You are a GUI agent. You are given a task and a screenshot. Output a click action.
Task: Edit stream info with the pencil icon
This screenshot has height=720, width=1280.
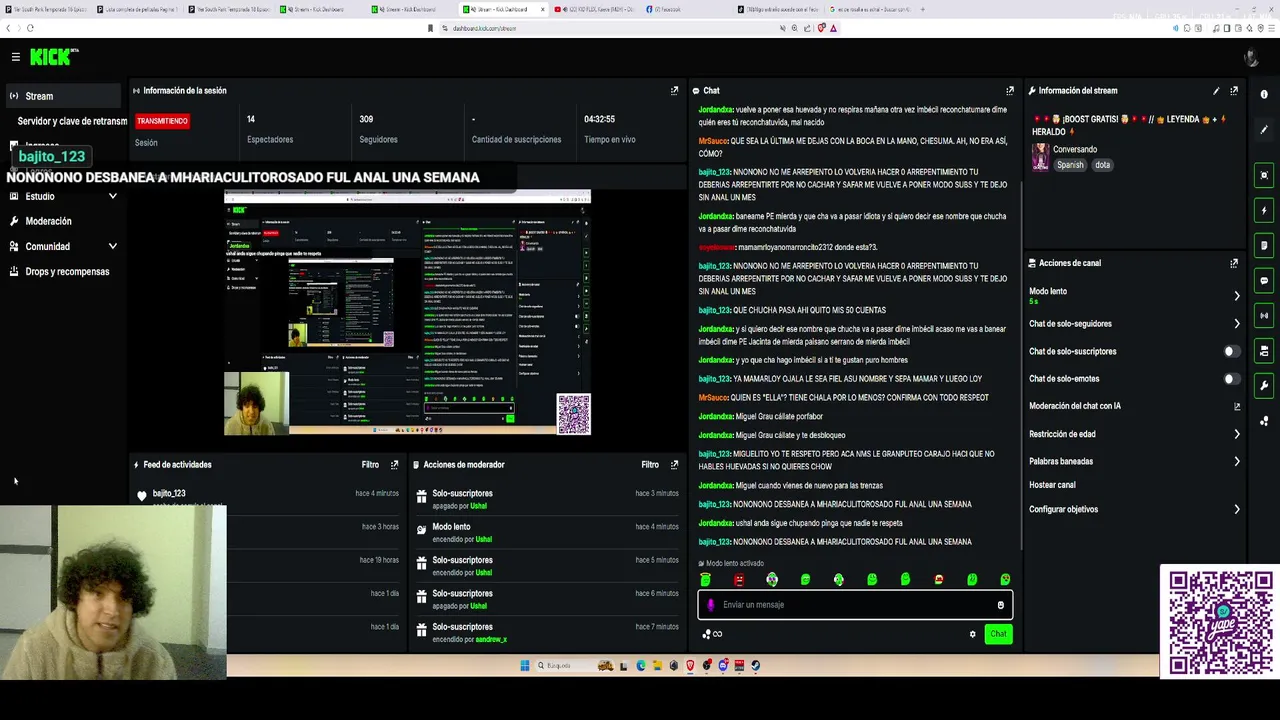(1216, 90)
